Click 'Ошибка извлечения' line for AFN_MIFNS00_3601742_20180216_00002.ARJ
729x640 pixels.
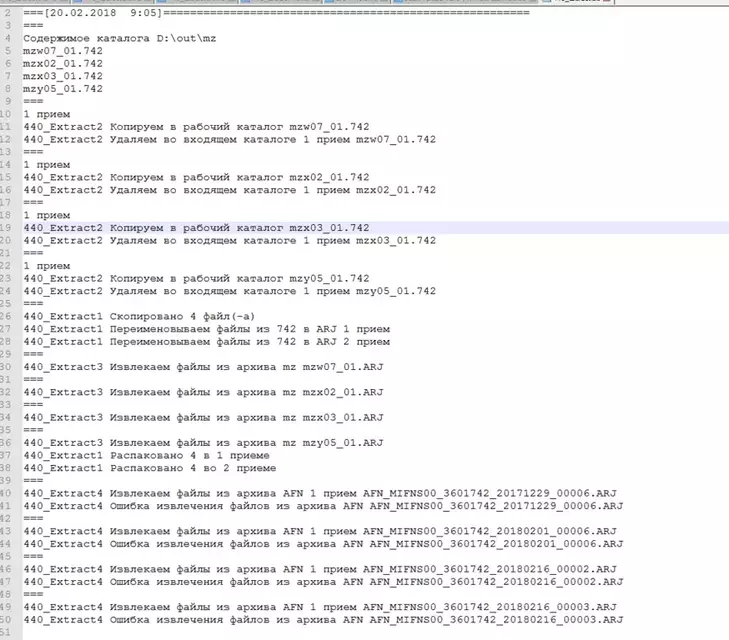pyautogui.click(x=323, y=581)
